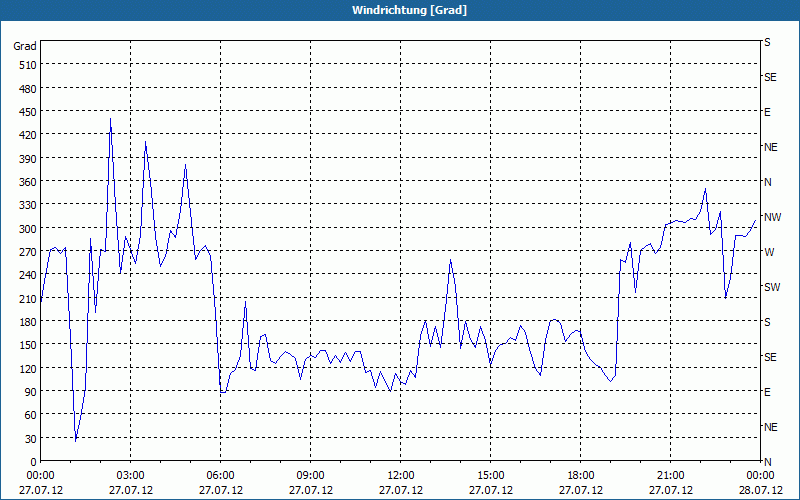Click the highest peak of the blue line
The width and height of the screenshot is (800, 500).
[x=110, y=119]
